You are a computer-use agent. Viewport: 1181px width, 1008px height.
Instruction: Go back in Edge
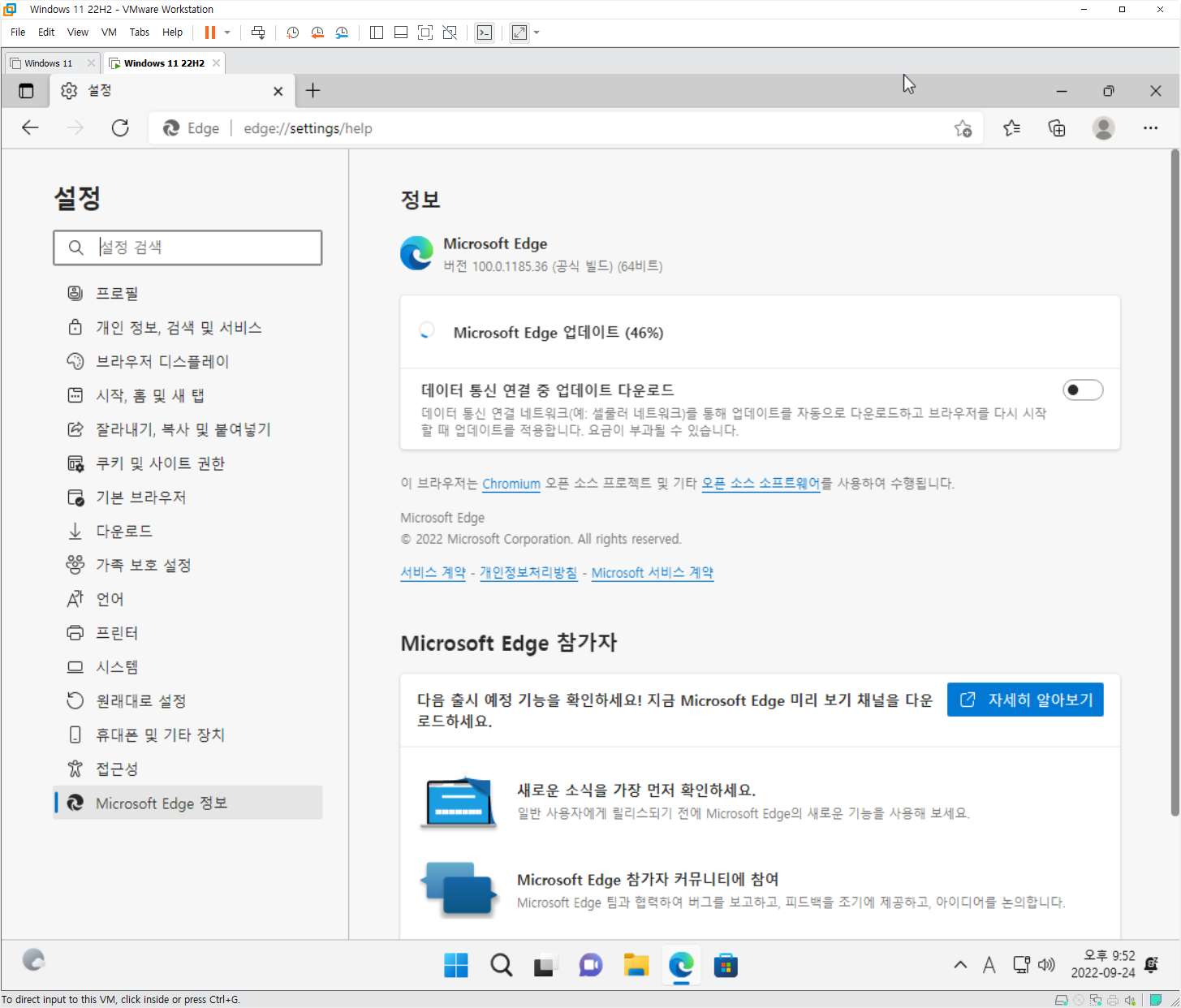tap(30, 128)
